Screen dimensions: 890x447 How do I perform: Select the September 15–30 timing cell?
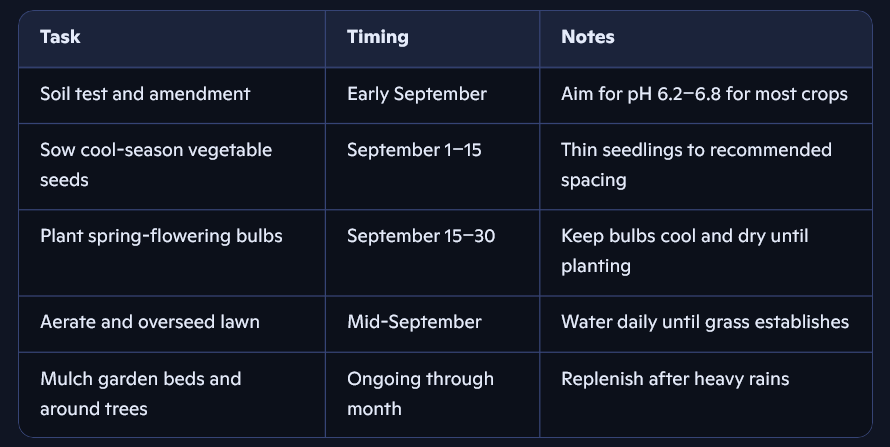(433, 252)
